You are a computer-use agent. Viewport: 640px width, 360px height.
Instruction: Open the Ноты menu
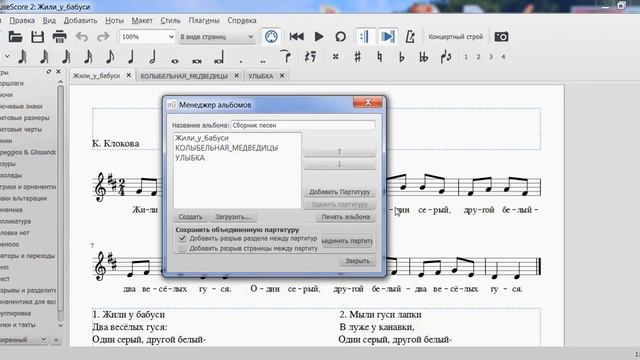tap(114, 20)
